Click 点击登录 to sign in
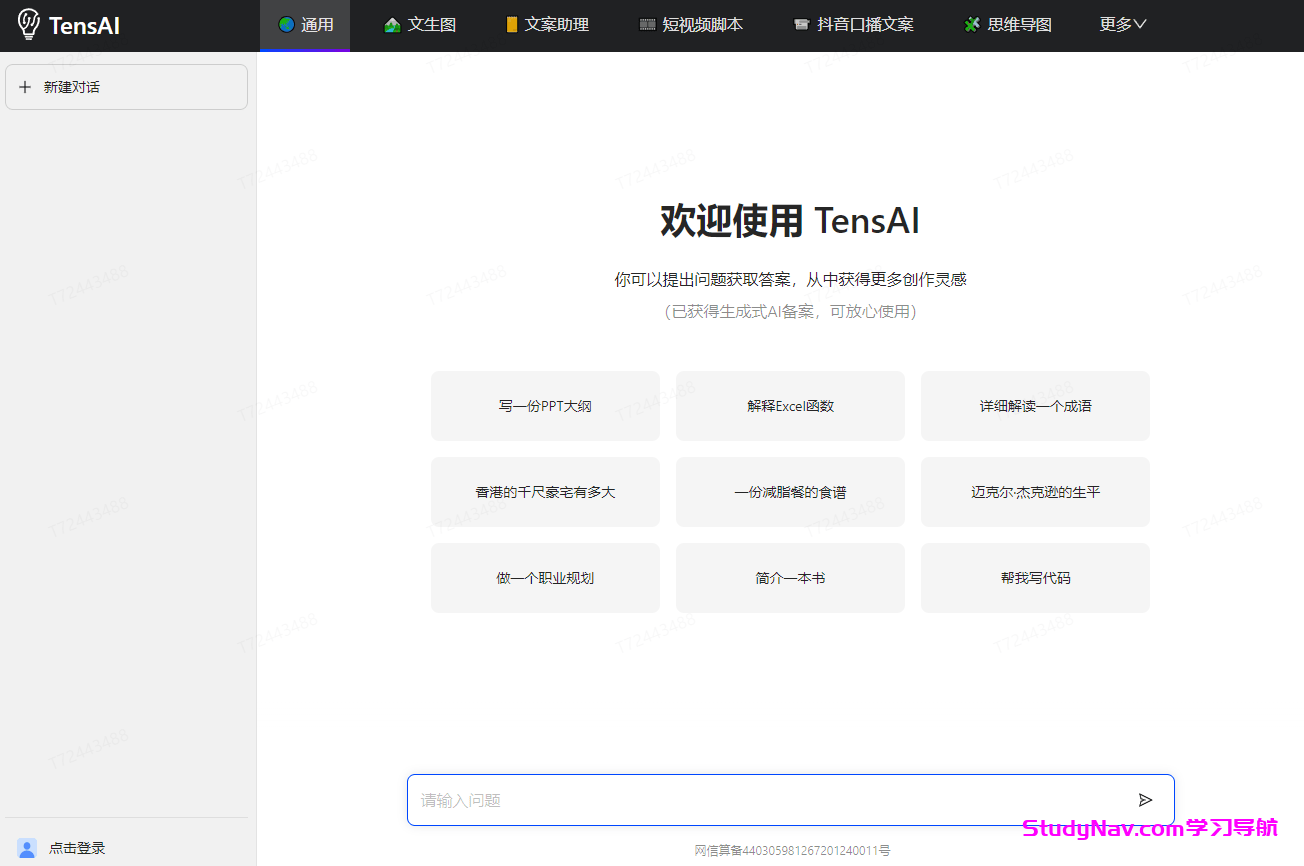Screen dimensions: 1304x866 [x=77, y=848]
